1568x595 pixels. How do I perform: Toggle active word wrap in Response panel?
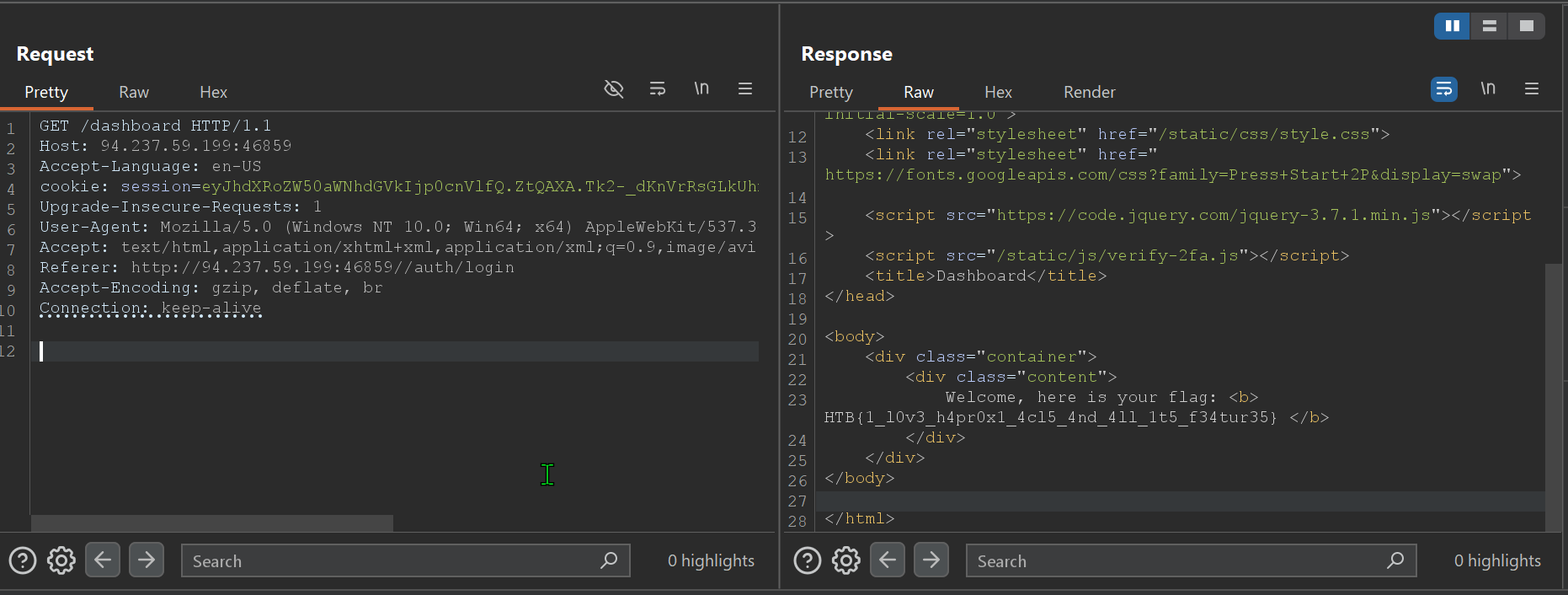pos(1444,88)
